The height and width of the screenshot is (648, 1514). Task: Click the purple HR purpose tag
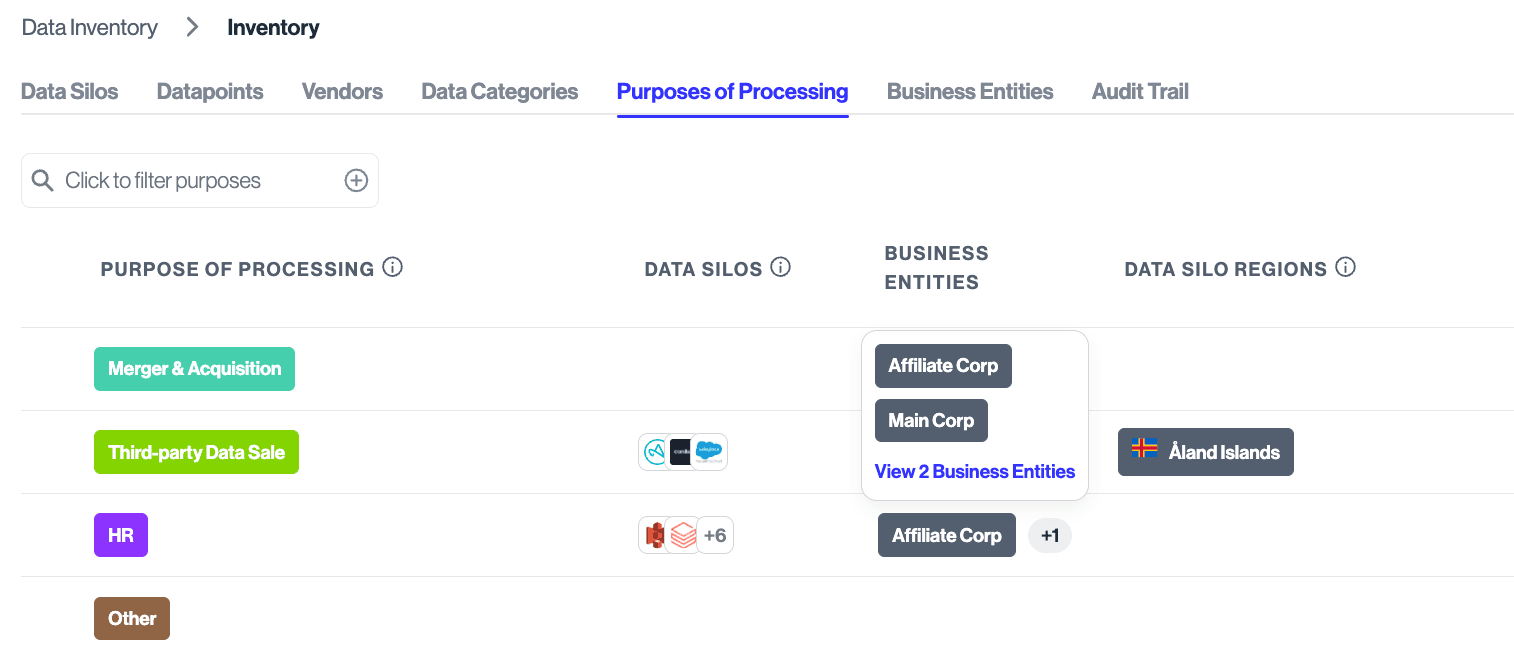pyautogui.click(x=120, y=536)
